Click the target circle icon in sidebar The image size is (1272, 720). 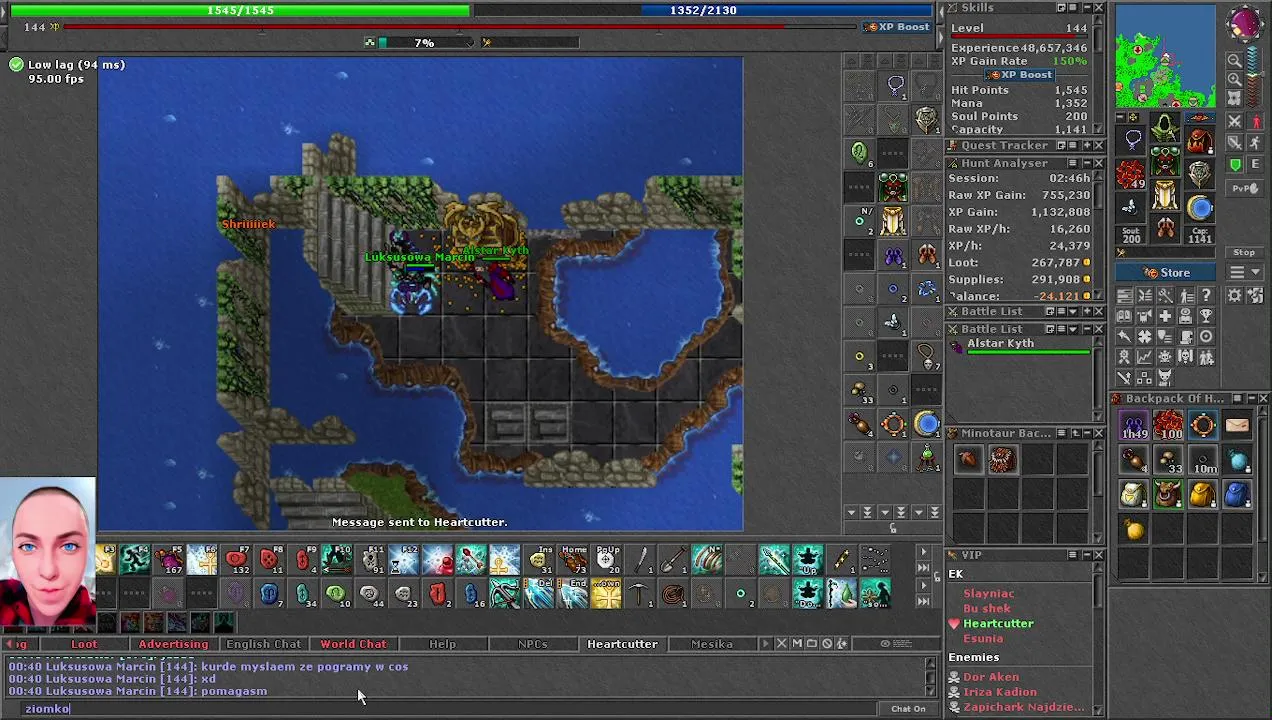click(1206, 337)
